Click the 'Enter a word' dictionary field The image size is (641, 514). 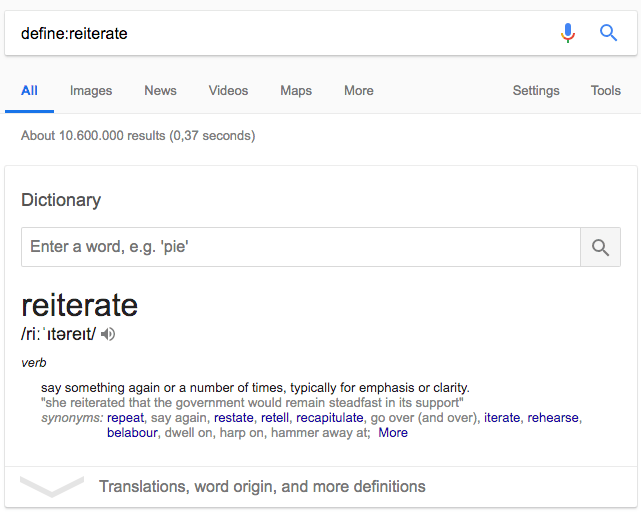point(300,247)
